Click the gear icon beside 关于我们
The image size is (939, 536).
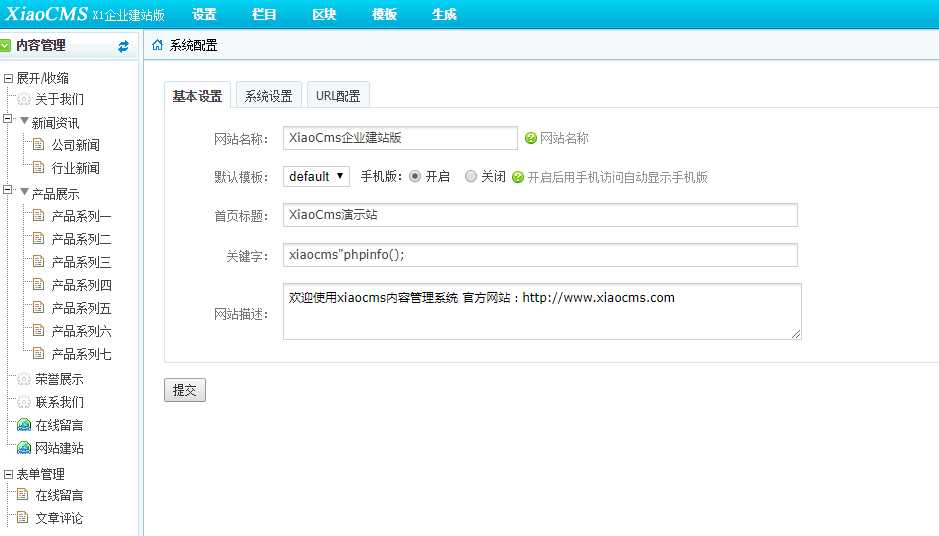click(23, 99)
